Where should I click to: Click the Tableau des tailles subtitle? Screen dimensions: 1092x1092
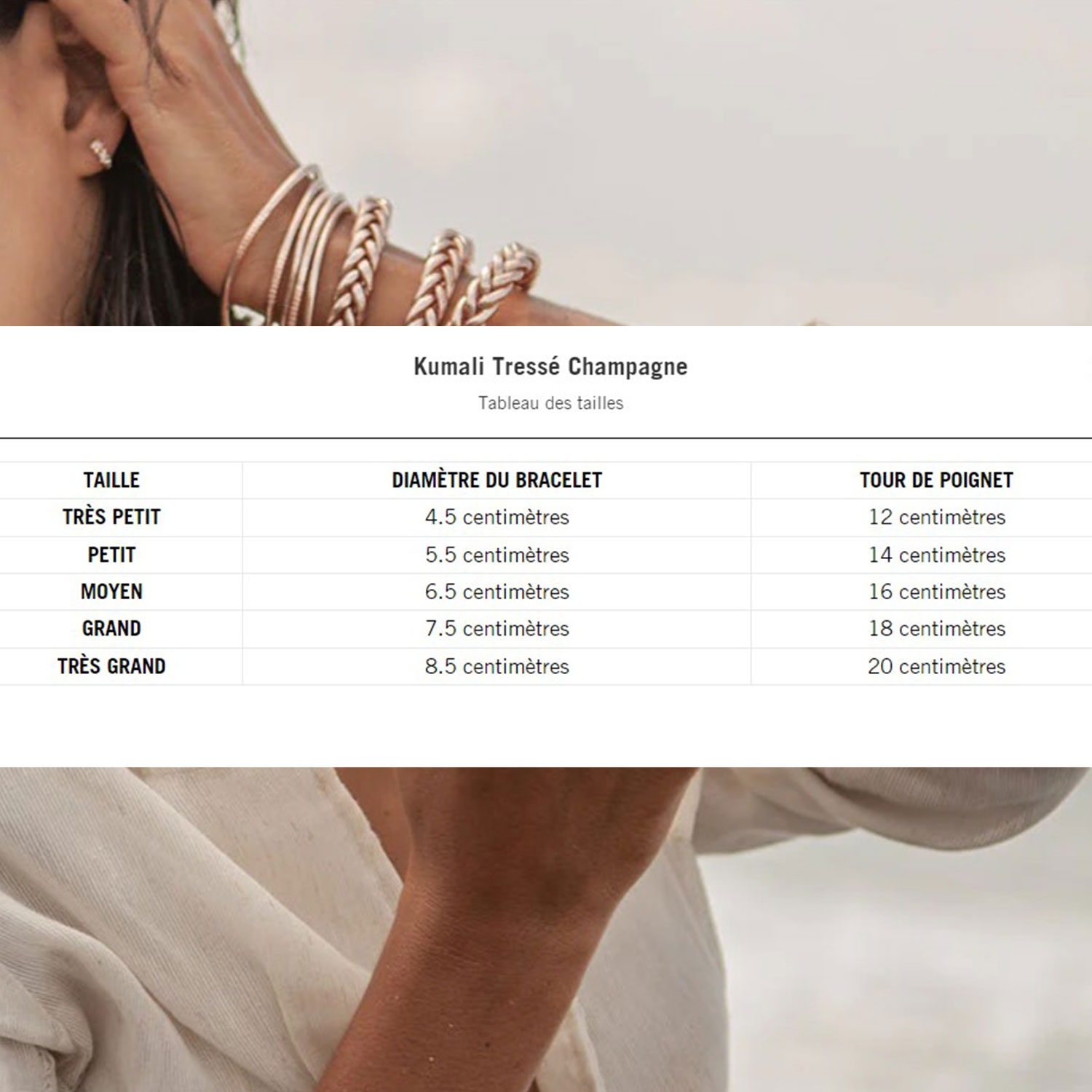(550, 403)
